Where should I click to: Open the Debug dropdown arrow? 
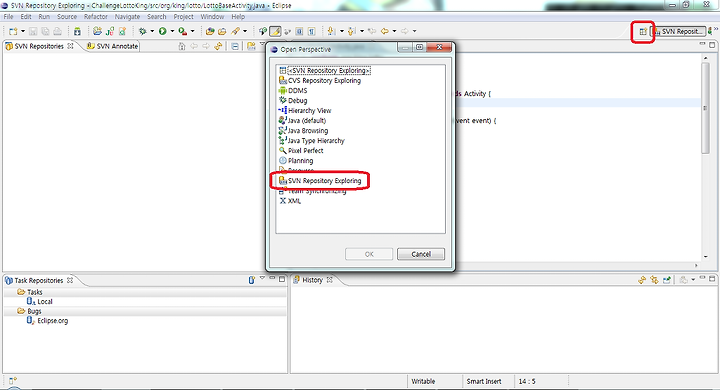[152, 31]
